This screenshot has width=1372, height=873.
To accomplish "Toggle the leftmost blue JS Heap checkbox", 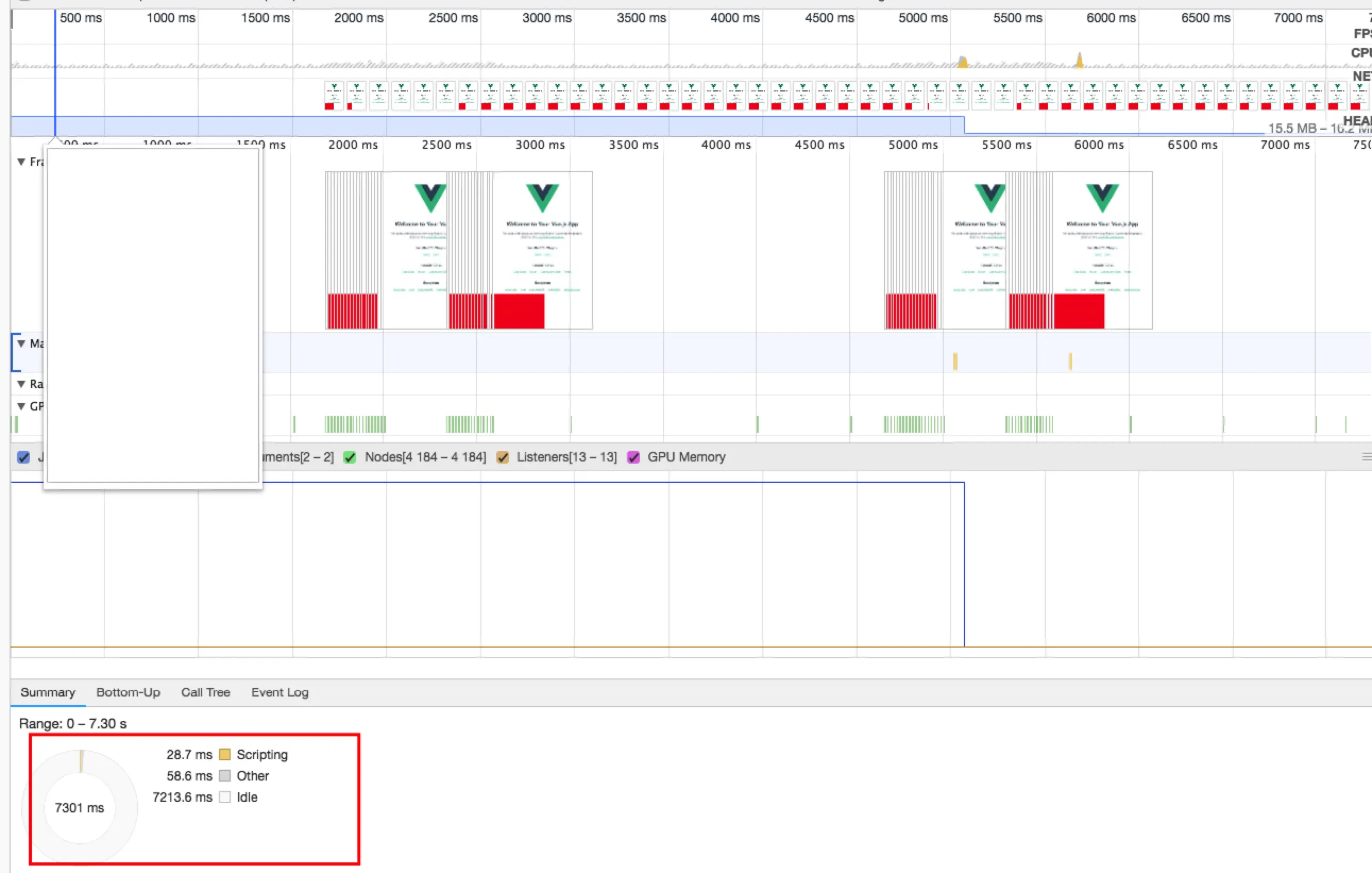I will [x=23, y=457].
